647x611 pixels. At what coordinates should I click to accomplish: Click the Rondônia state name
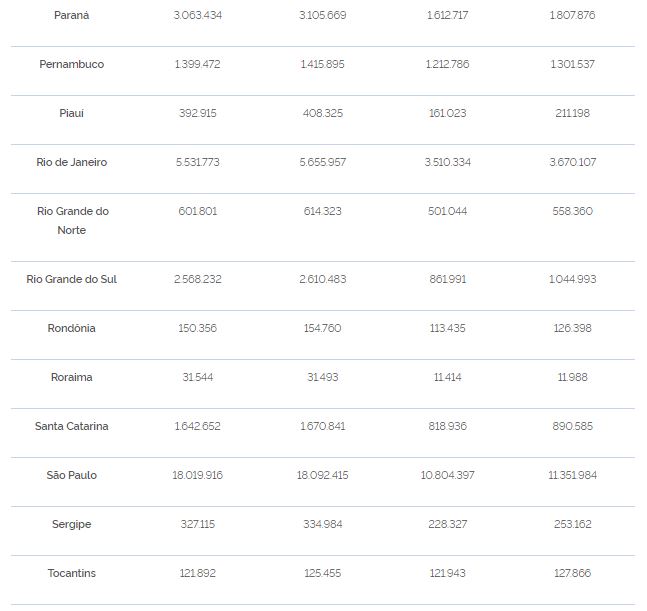point(71,328)
